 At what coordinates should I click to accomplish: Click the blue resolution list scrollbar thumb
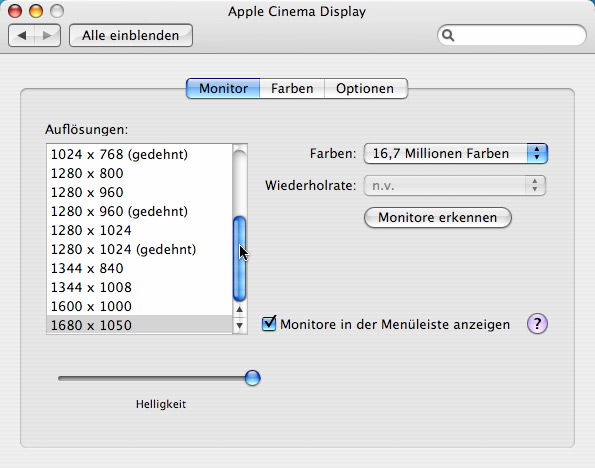(x=239, y=258)
